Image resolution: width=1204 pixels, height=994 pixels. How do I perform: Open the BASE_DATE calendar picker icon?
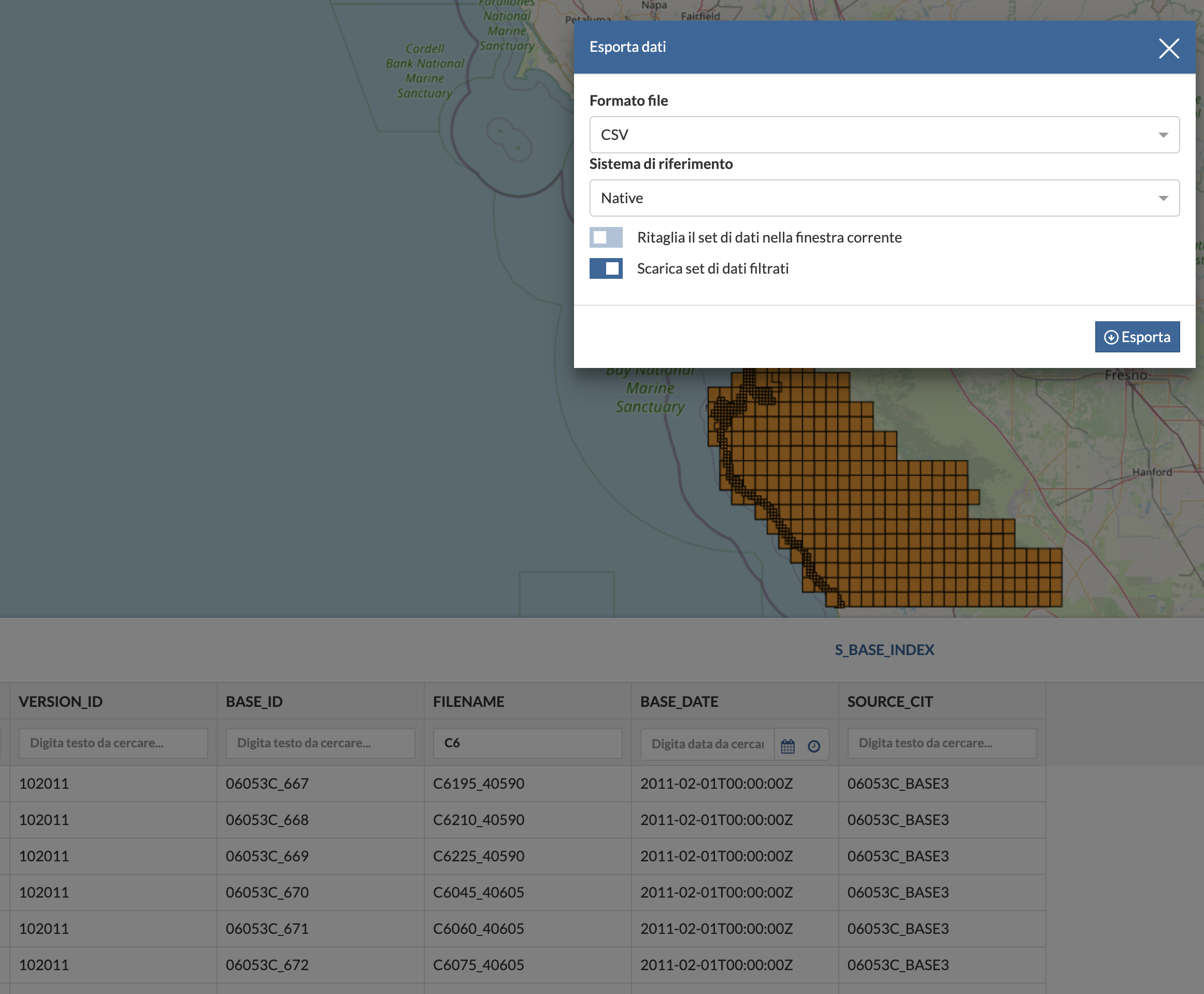pos(787,745)
